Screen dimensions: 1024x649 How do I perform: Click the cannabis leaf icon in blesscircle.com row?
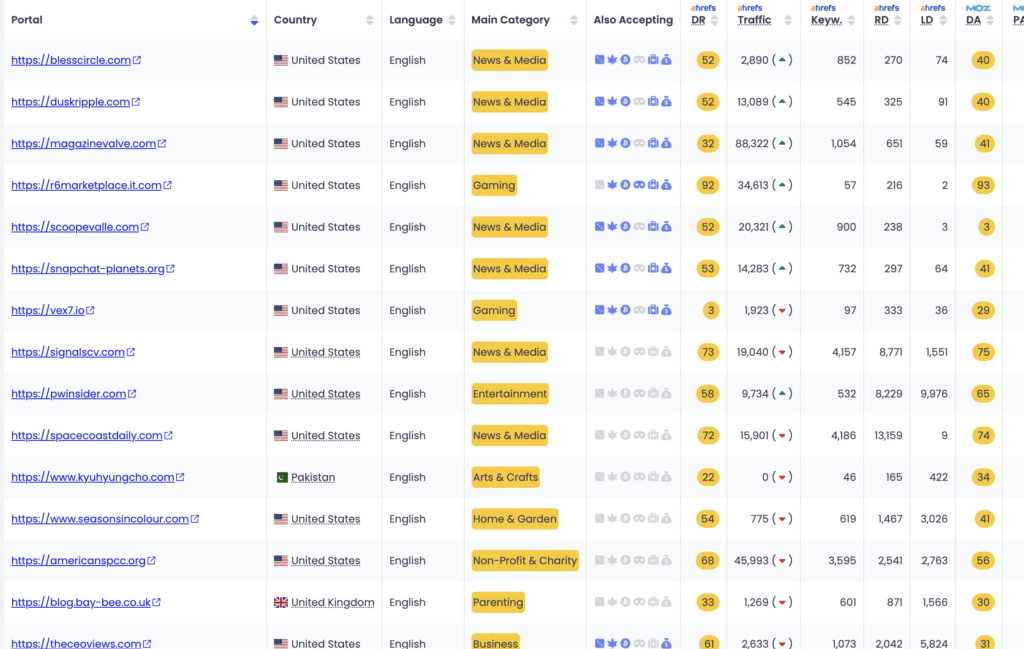612,60
